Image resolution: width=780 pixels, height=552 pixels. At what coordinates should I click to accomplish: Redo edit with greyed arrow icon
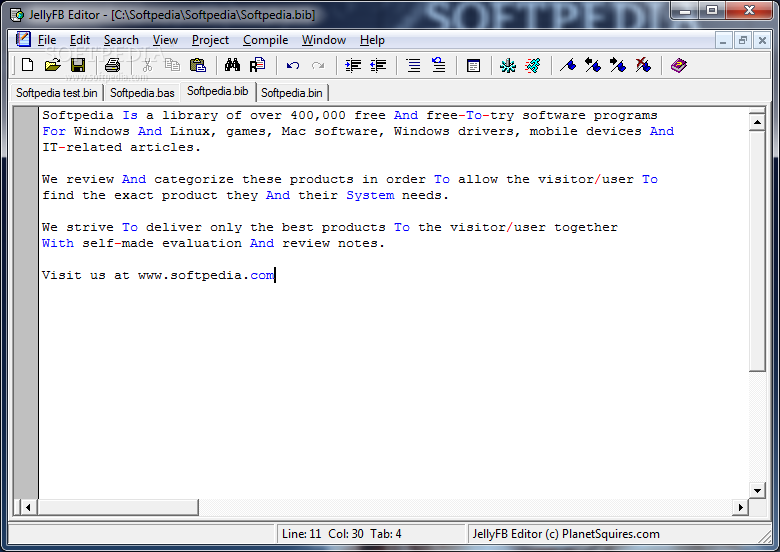click(x=318, y=65)
